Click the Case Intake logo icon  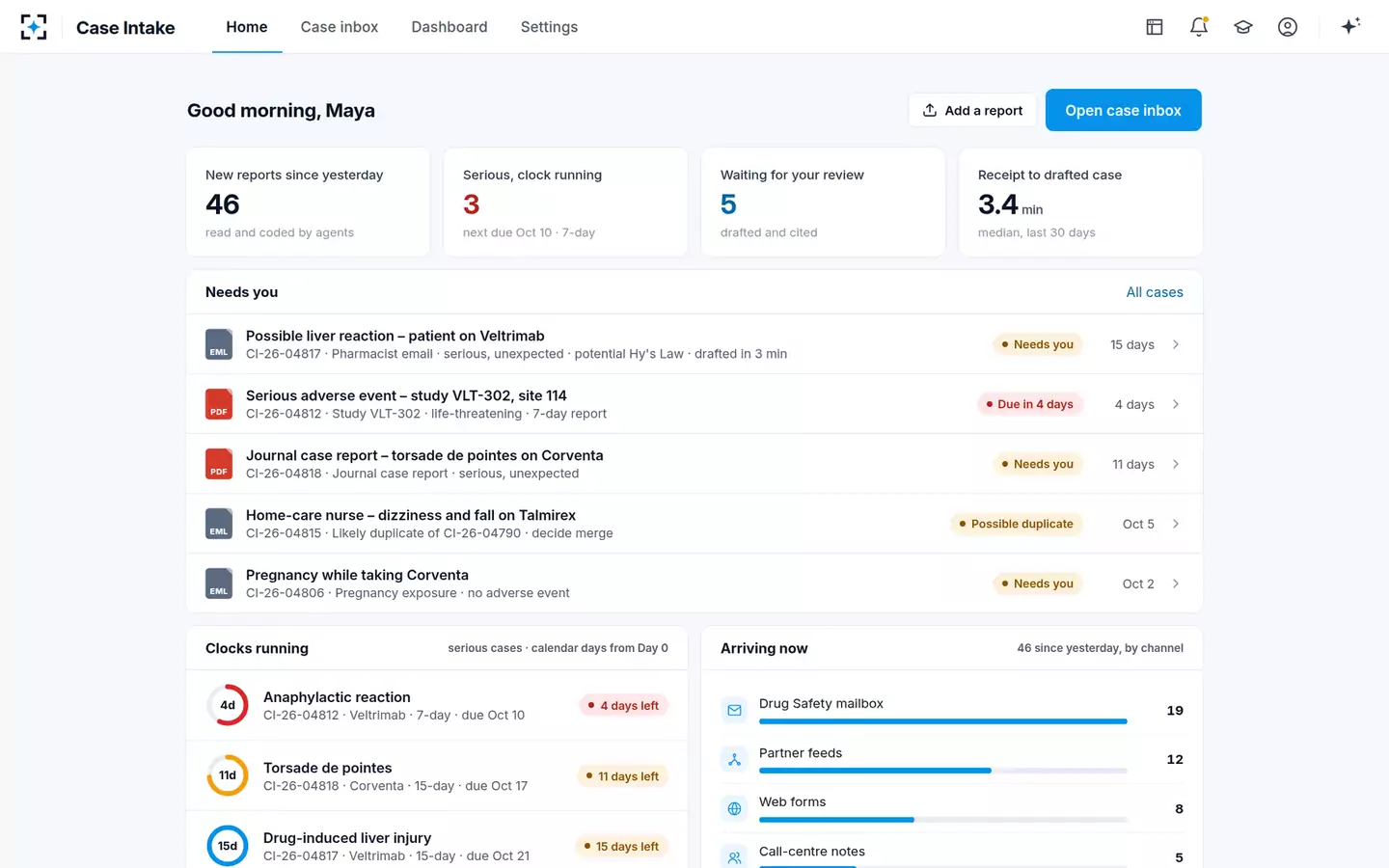(34, 27)
